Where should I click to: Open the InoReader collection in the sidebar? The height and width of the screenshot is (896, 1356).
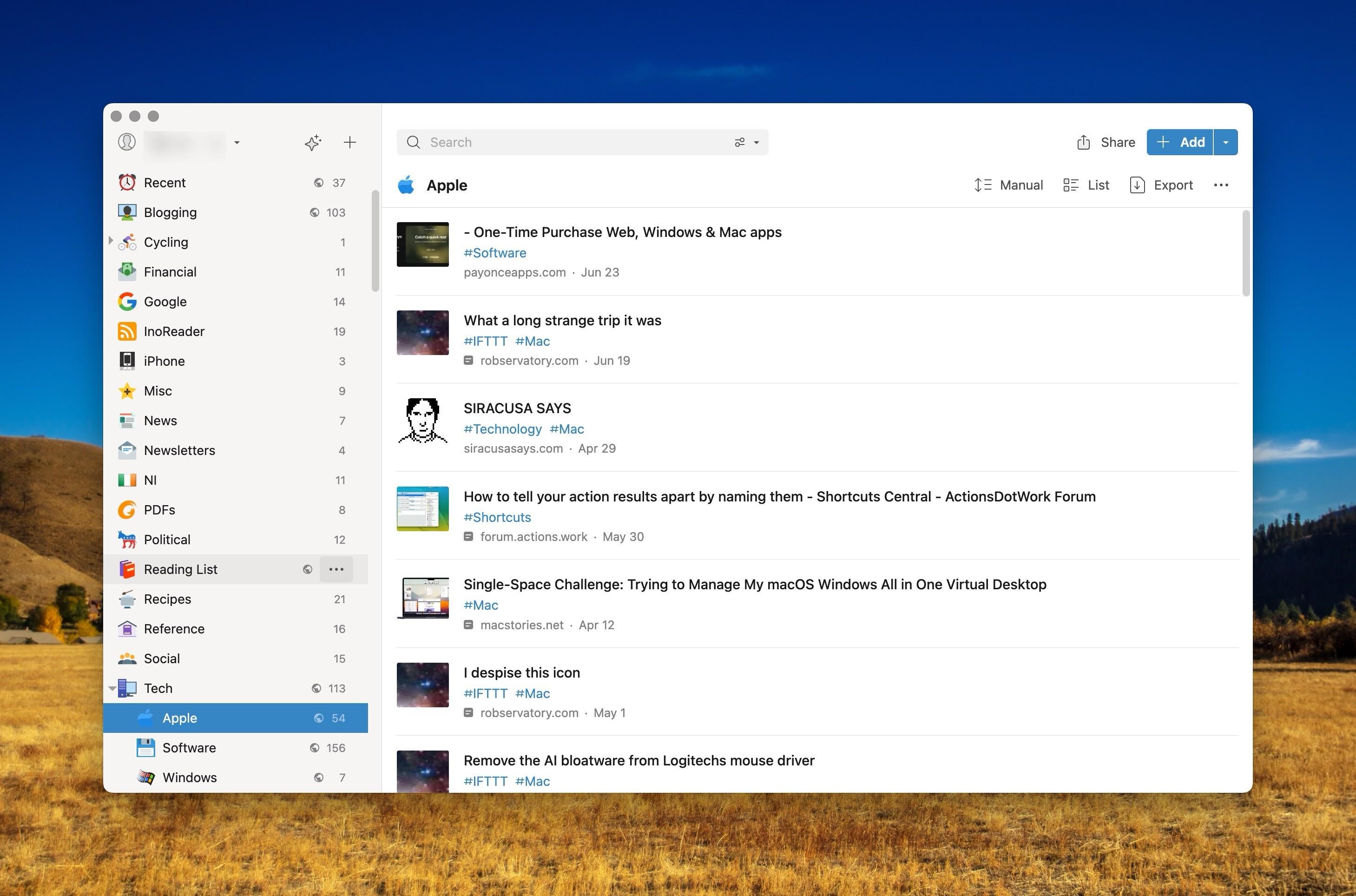174,331
